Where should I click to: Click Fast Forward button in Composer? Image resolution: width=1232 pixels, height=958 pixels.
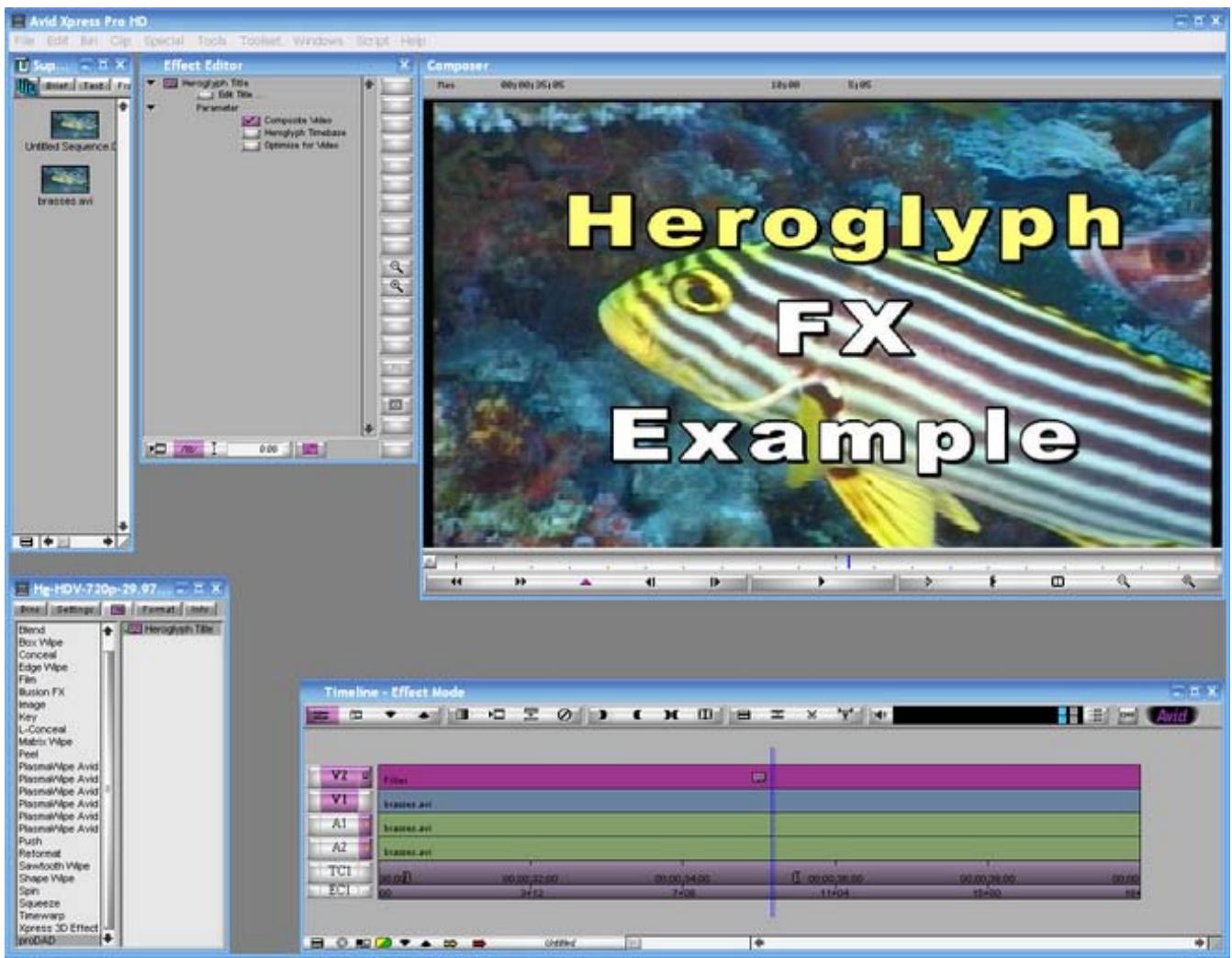point(521,581)
